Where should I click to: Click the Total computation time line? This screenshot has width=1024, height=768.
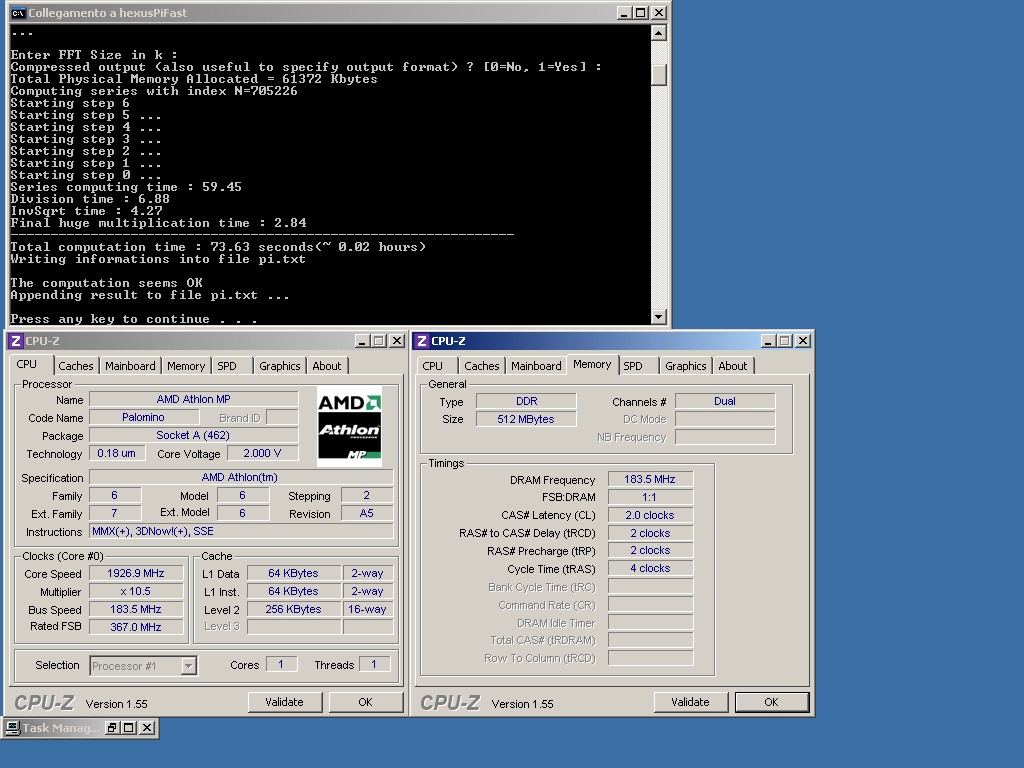coord(218,247)
